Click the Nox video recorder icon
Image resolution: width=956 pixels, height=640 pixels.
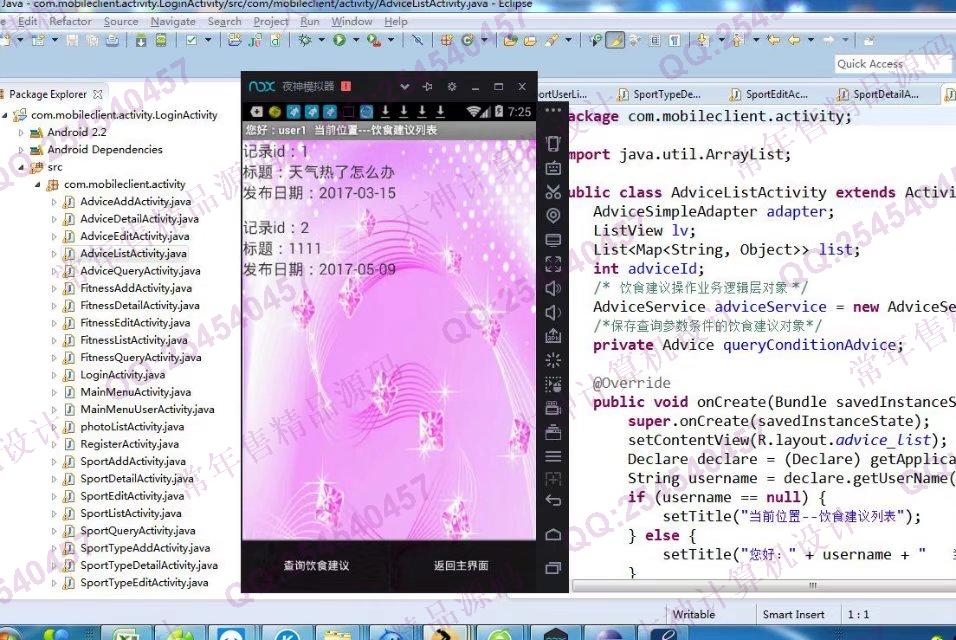point(553,408)
